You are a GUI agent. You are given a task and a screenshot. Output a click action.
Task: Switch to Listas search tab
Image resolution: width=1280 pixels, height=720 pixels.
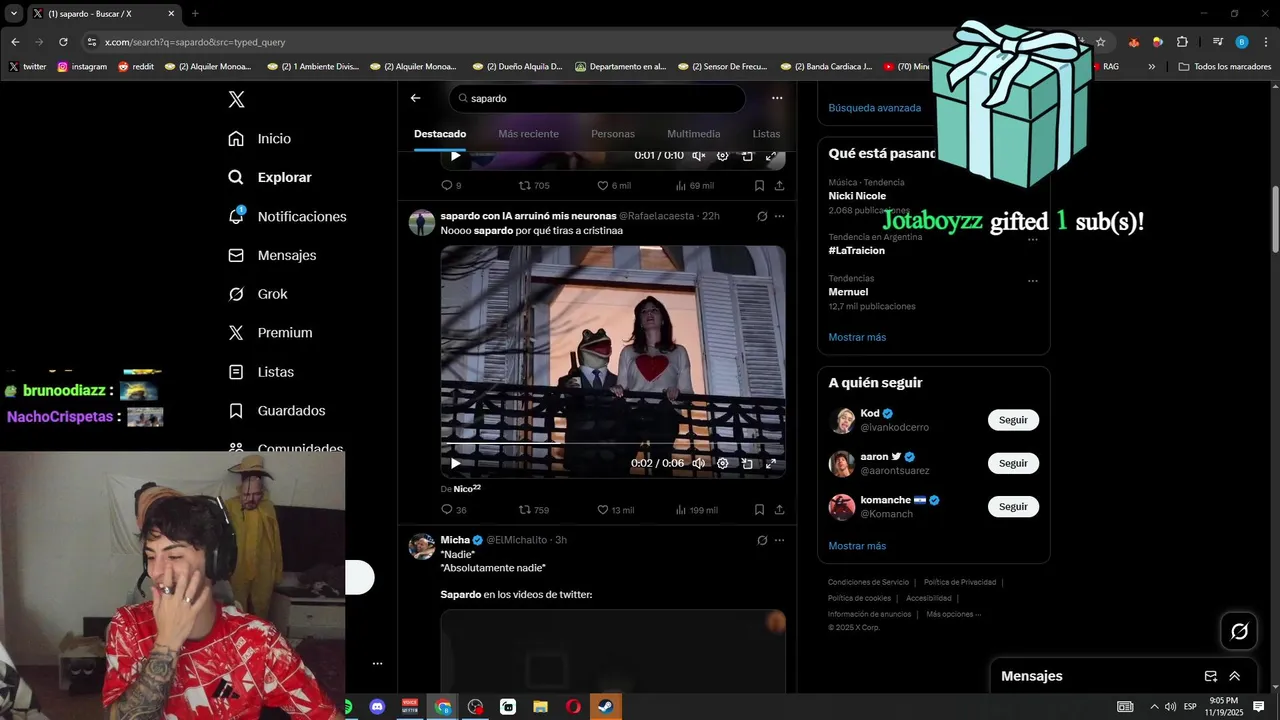tap(766, 134)
